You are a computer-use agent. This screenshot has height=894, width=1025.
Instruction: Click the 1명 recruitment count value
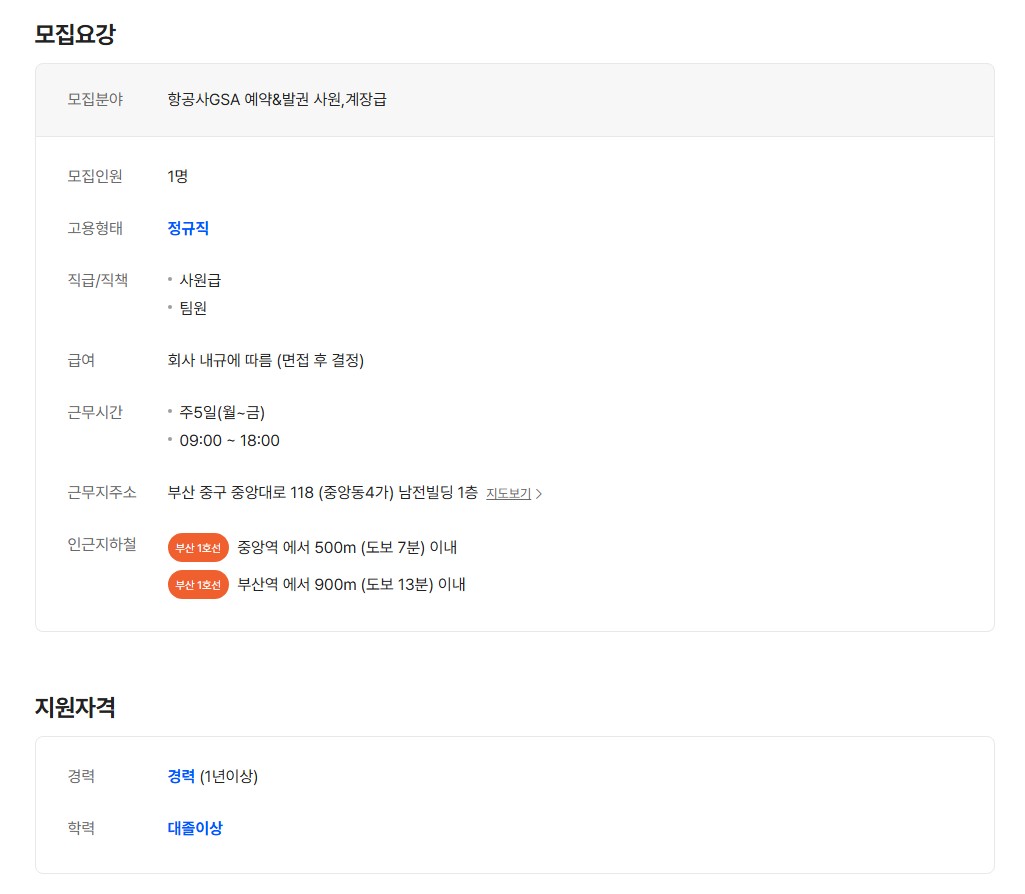(x=178, y=176)
